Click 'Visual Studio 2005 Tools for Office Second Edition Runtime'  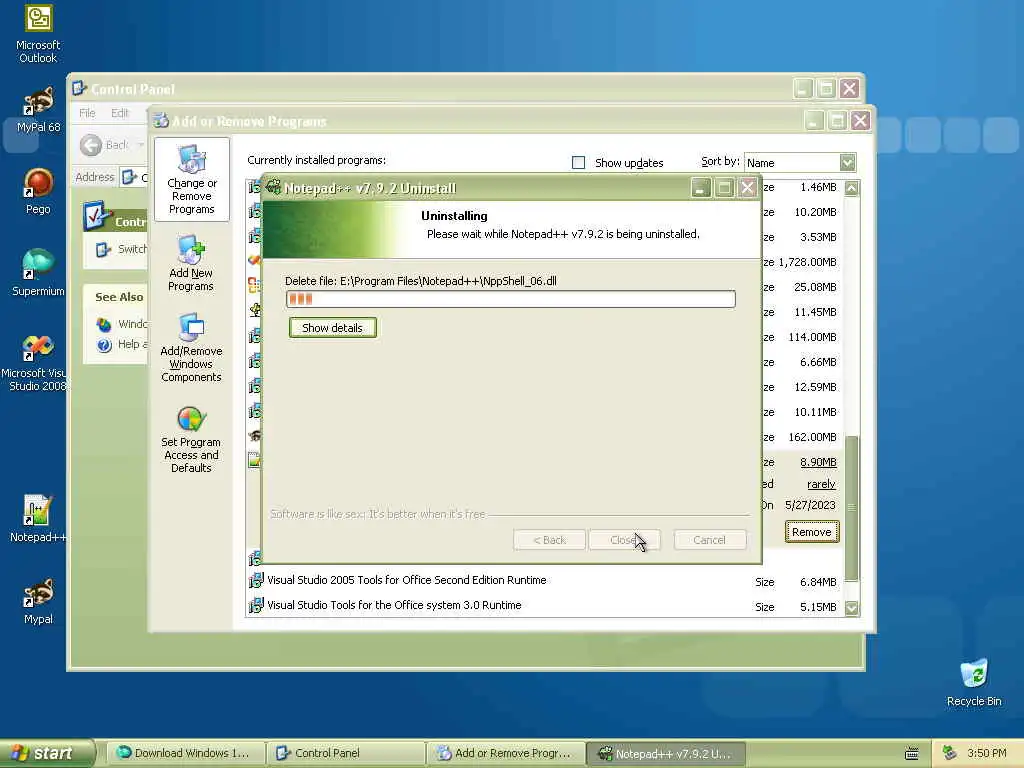tap(406, 580)
